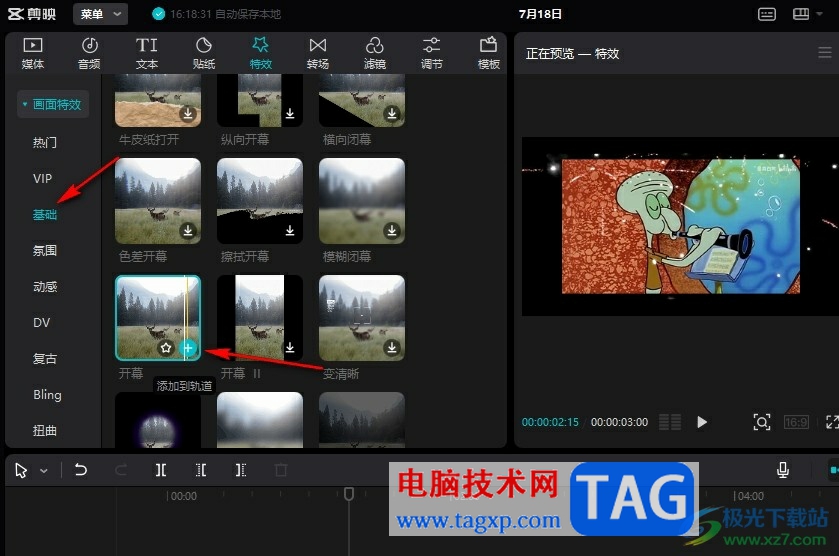Select the 氛围 effects category
839x556 pixels.
coord(44,250)
